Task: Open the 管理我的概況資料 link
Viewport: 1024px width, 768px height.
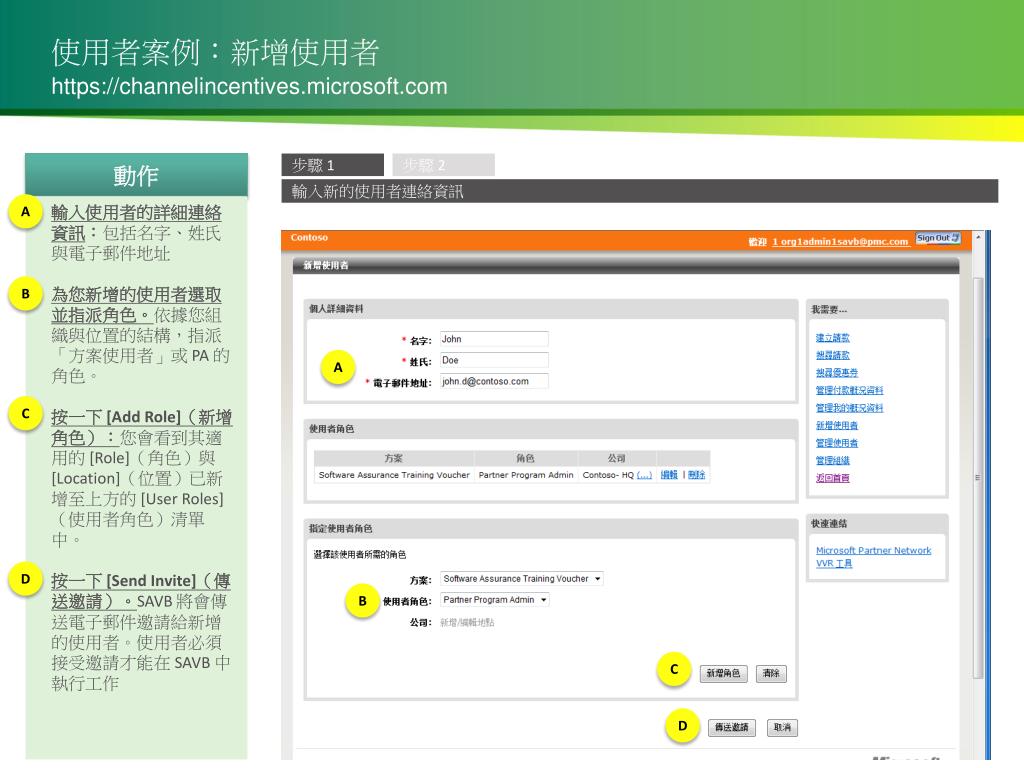Action: click(x=849, y=408)
